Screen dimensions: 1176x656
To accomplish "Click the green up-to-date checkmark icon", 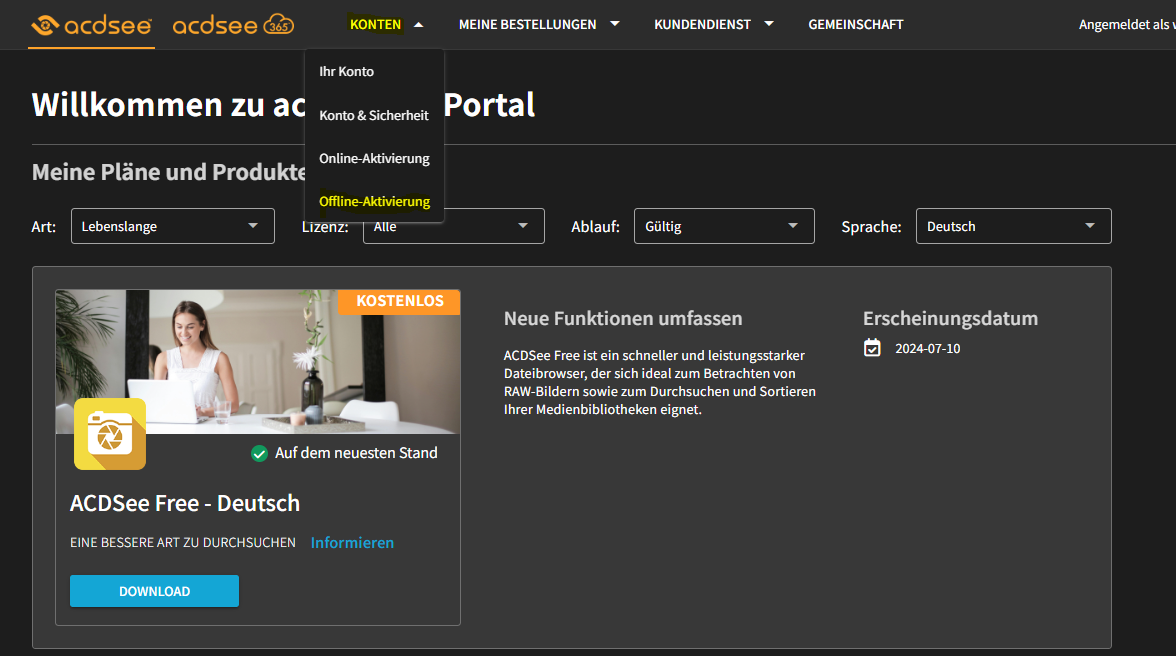I will pyautogui.click(x=260, y=454).
